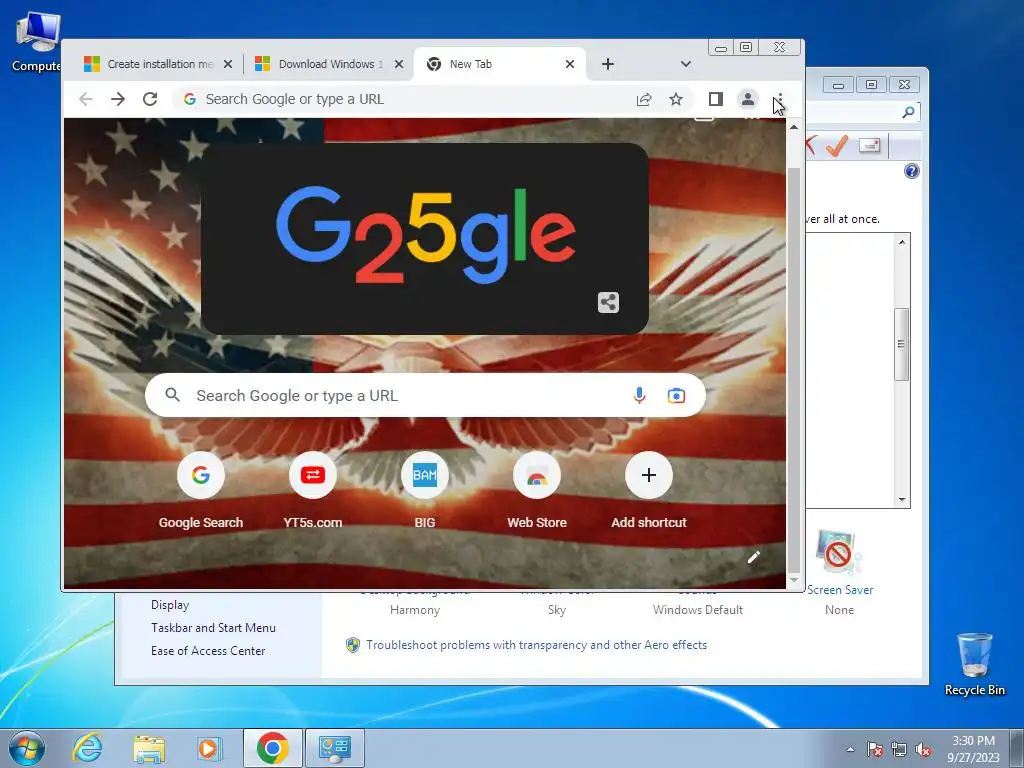The image size is (1024, 768).
Task: Click Chrome page scrollbar down arrow
Action: pyautogui.click(x=794, y=580)
